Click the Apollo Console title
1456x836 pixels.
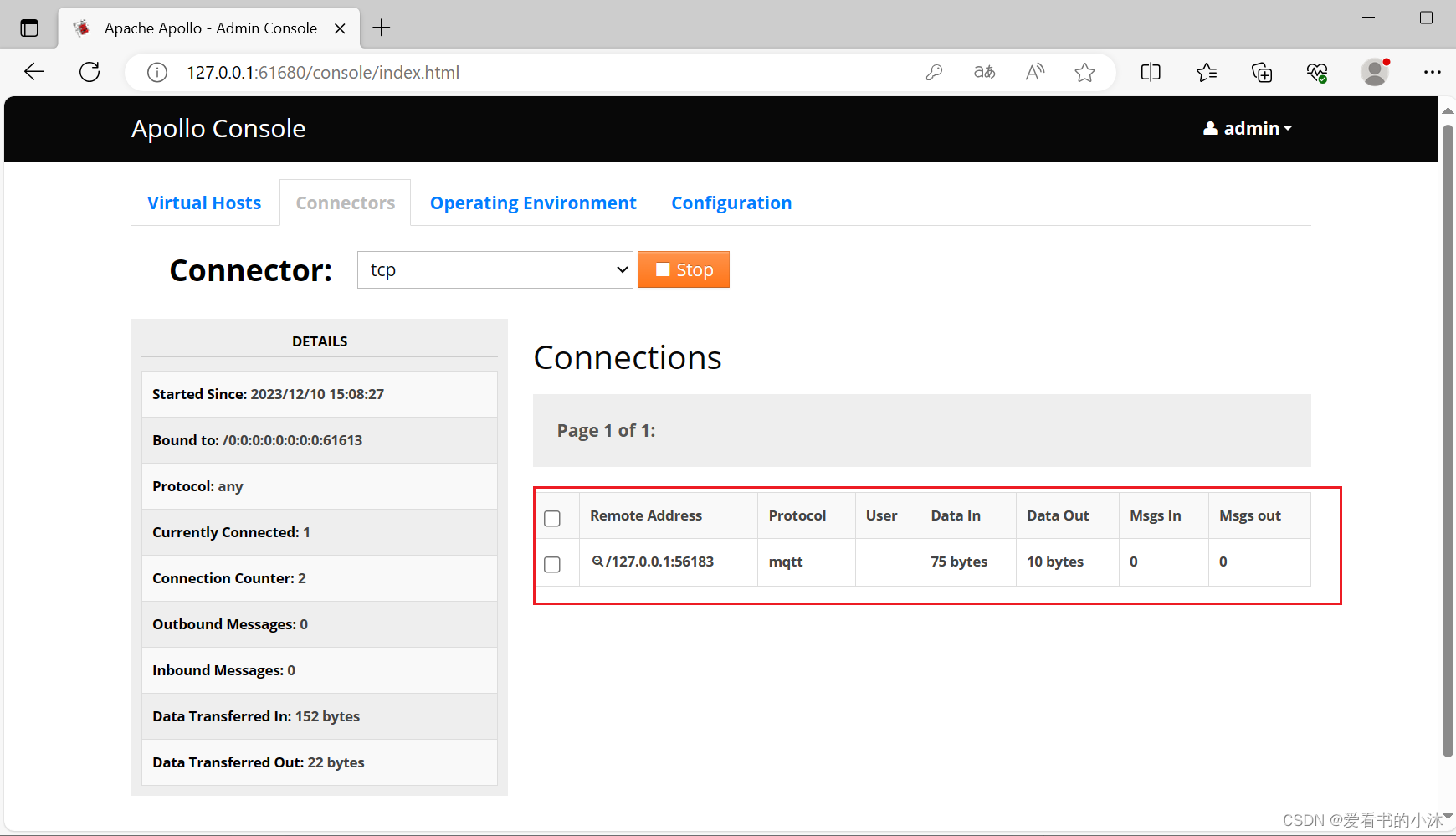[x=218, y=129]
